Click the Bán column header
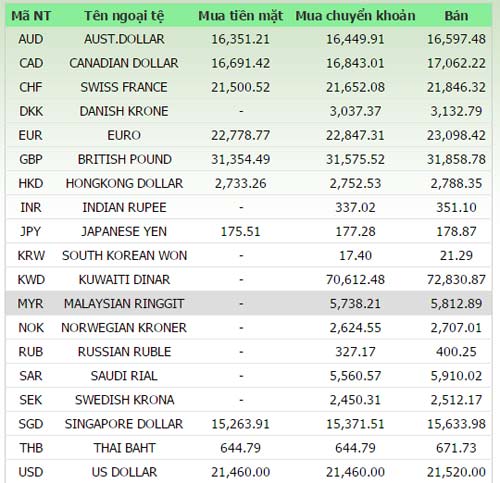This screenshot has width=500, height=483. pyautogui.click(x=456, y=16)
